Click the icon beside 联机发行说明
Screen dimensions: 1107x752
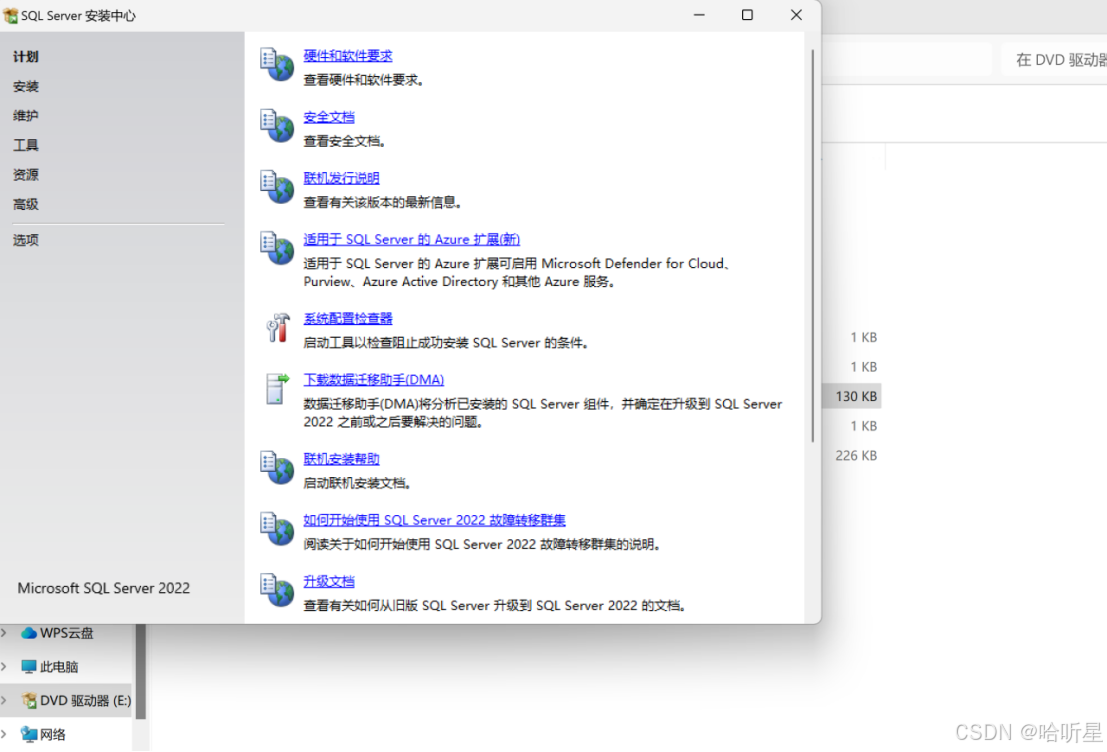coord(277,187)
